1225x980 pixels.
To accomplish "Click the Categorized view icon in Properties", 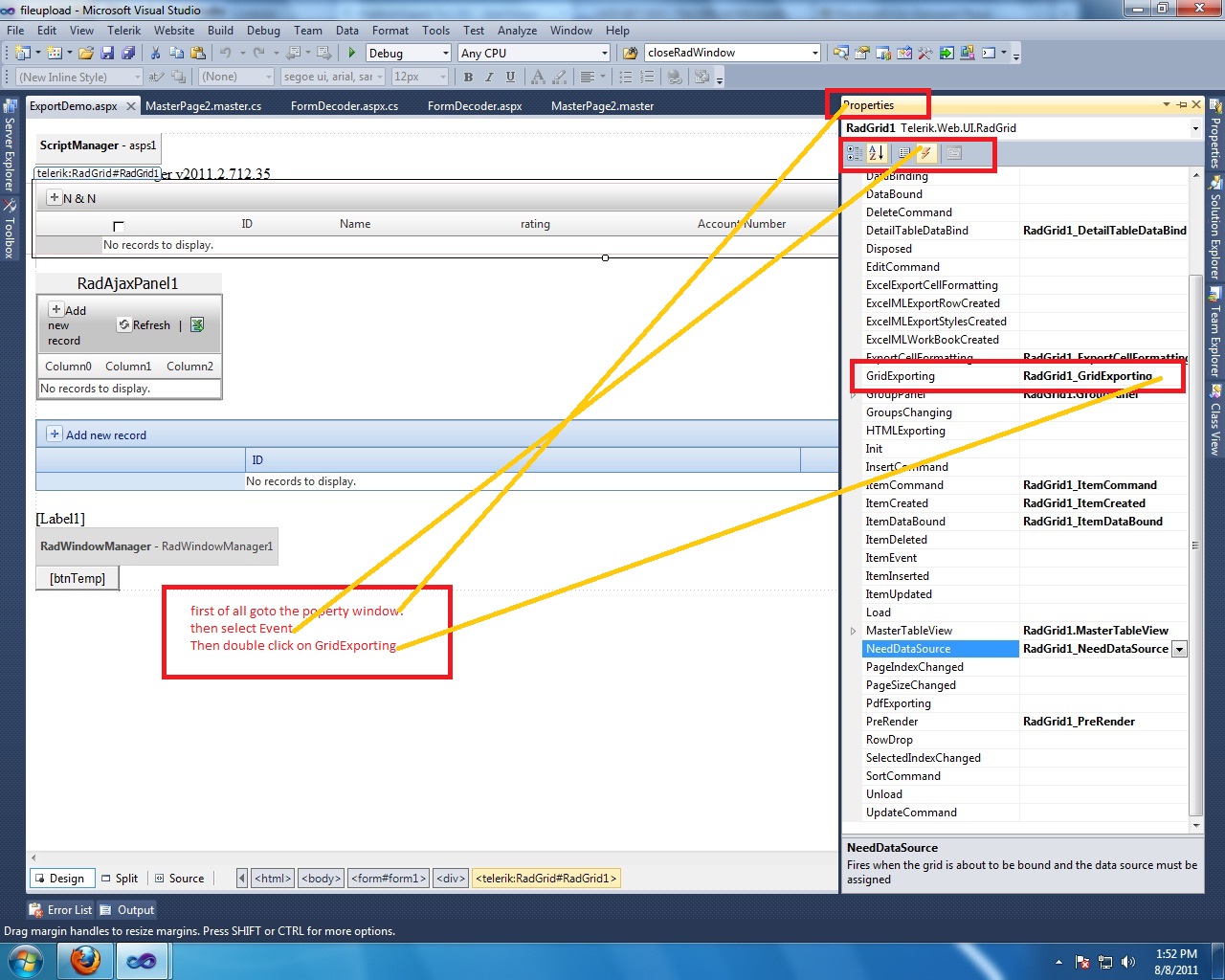I will pyautogui.click(x=855, y=153).
